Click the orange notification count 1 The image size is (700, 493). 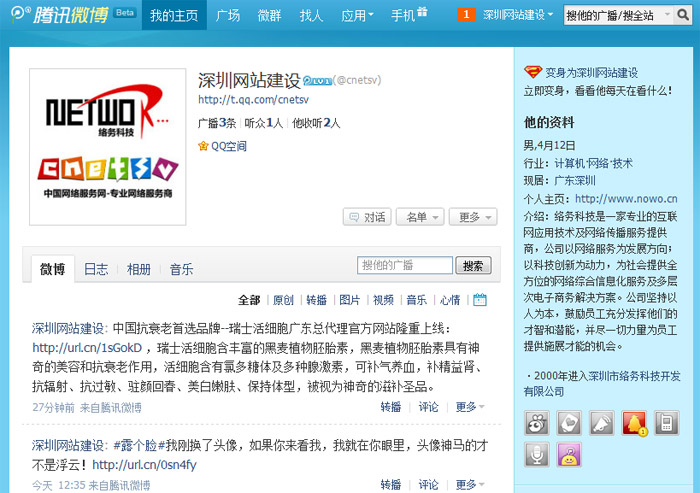coord(466,15)
